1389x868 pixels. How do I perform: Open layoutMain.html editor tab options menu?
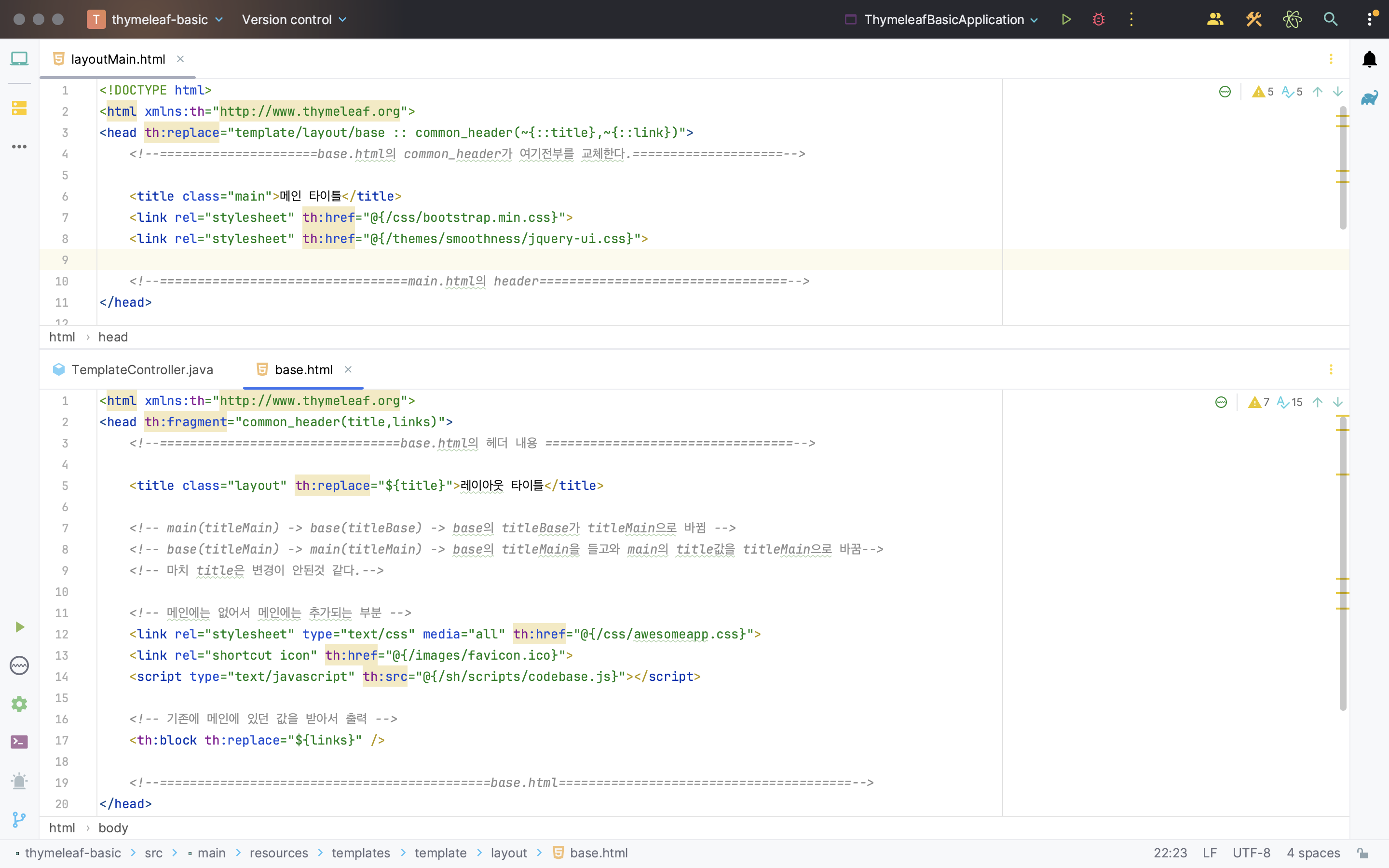(x=1331, y=59)
